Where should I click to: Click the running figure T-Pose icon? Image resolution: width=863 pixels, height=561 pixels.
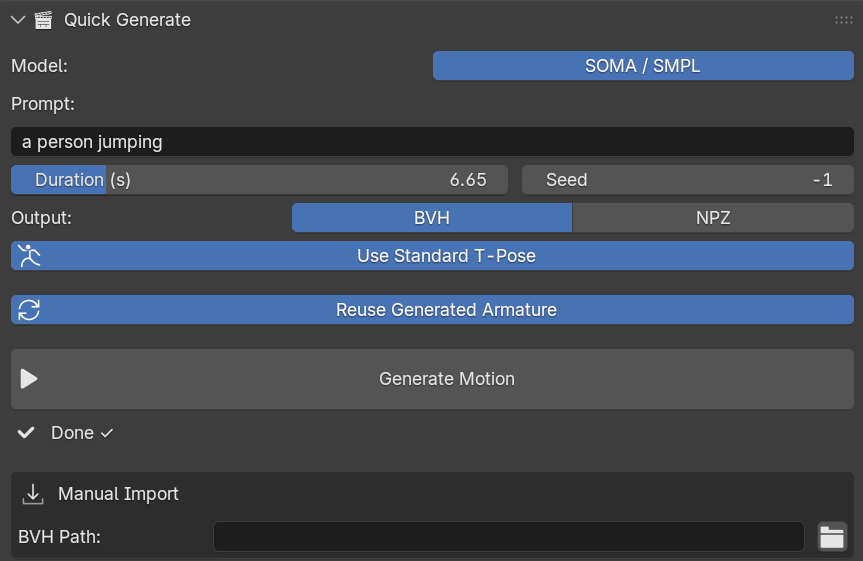(29, 255)
